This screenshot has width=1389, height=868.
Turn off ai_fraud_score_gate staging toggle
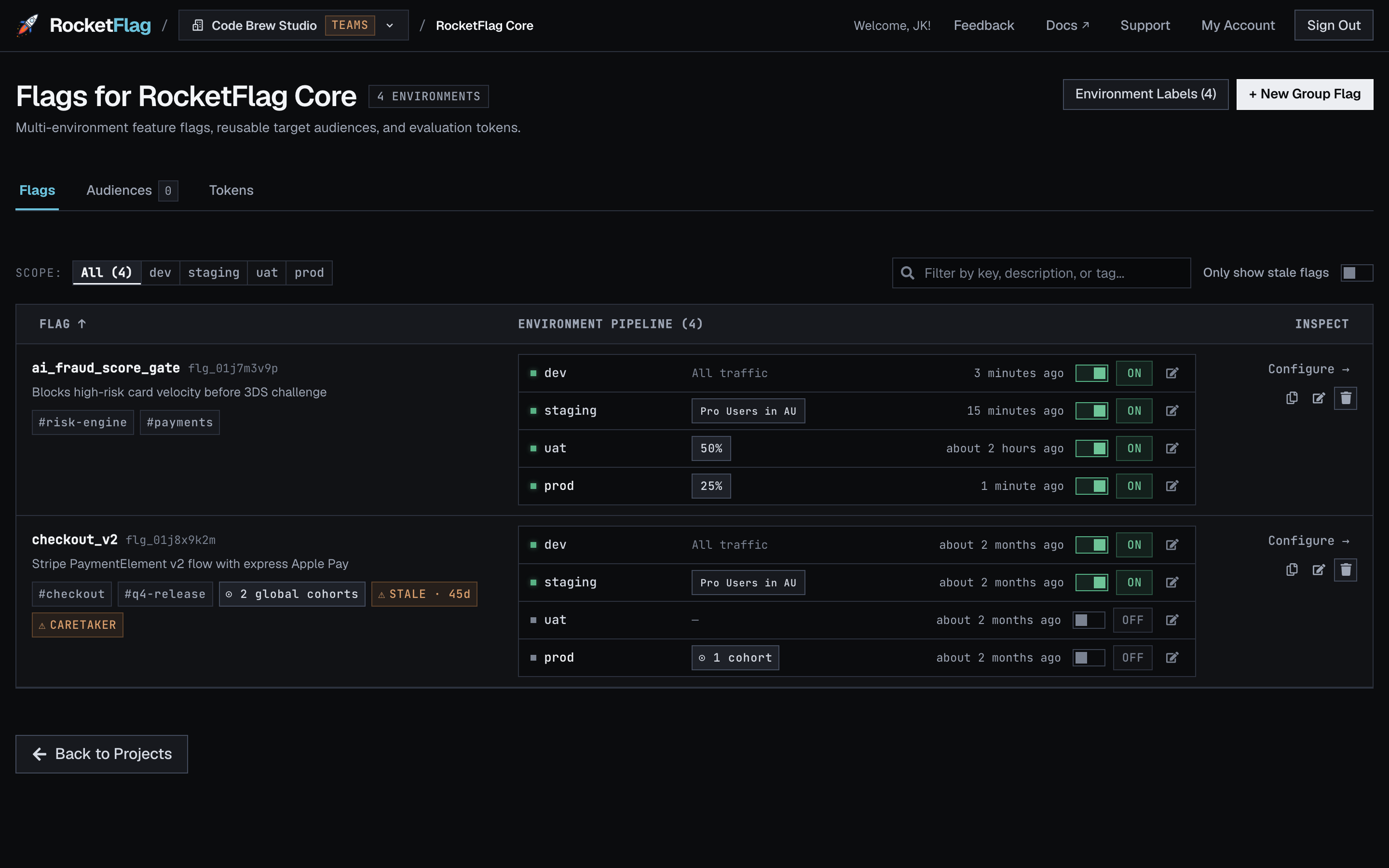1092,410
